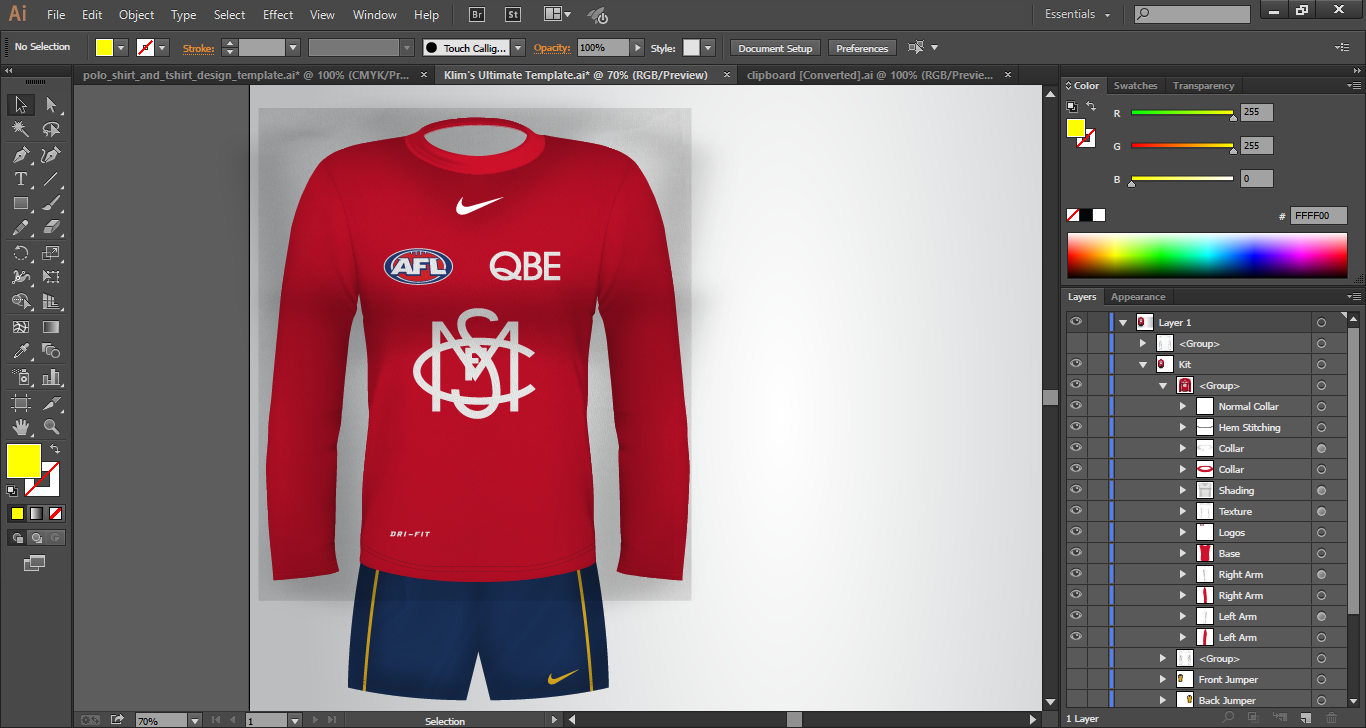The image size is (1366, 728).
Task: Open the Window menu
Action: click(375, 14)
